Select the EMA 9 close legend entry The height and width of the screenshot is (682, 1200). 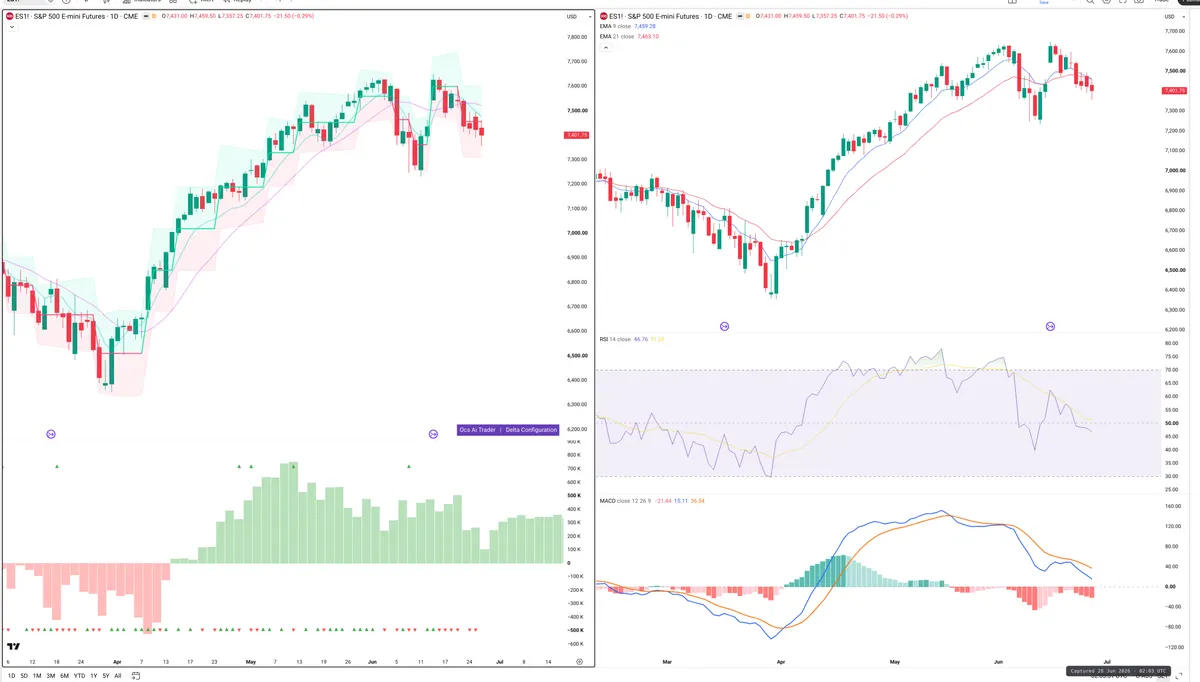point(615,26)
